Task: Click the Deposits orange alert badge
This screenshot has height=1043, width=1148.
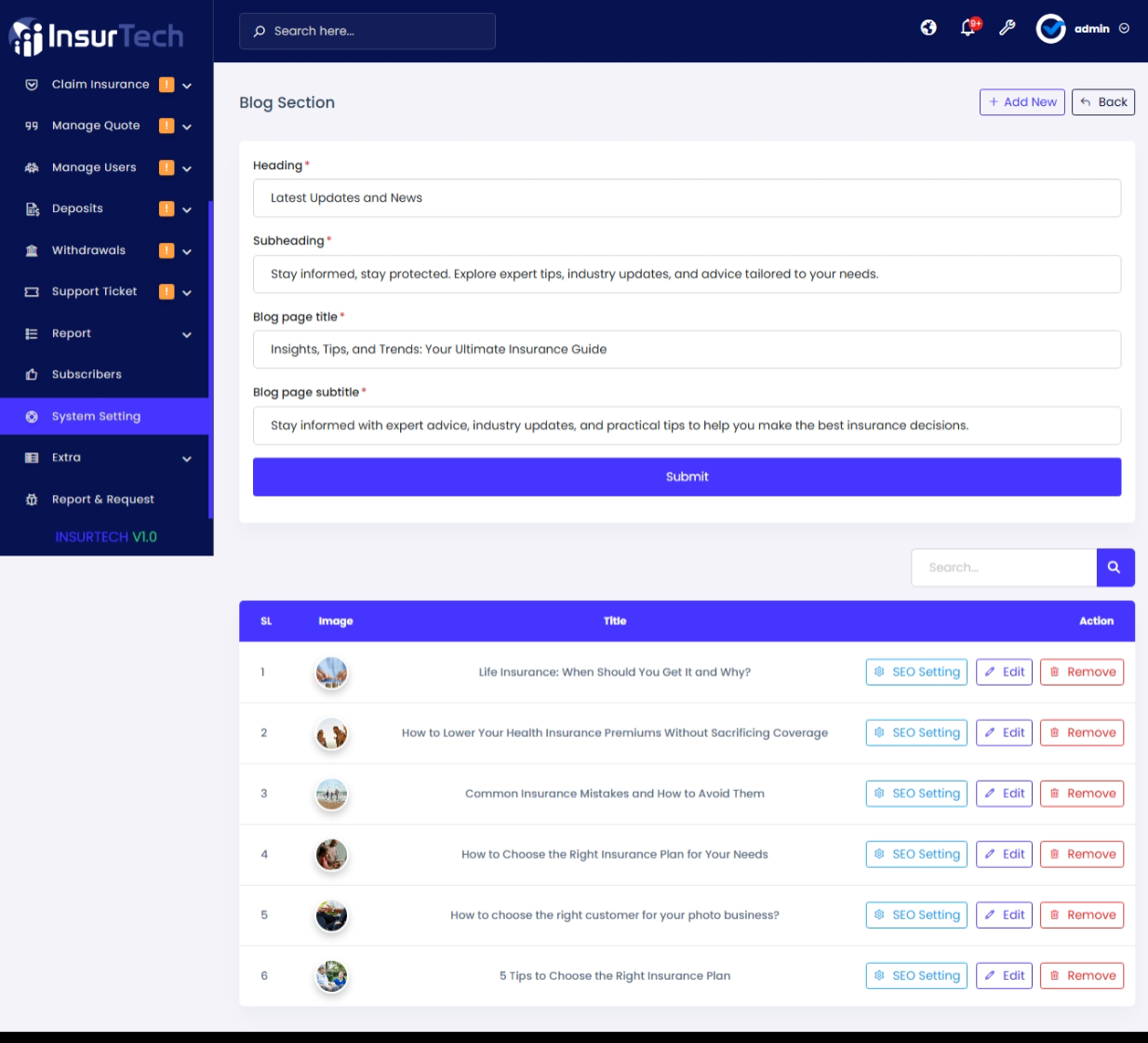Action: [167, 208]
